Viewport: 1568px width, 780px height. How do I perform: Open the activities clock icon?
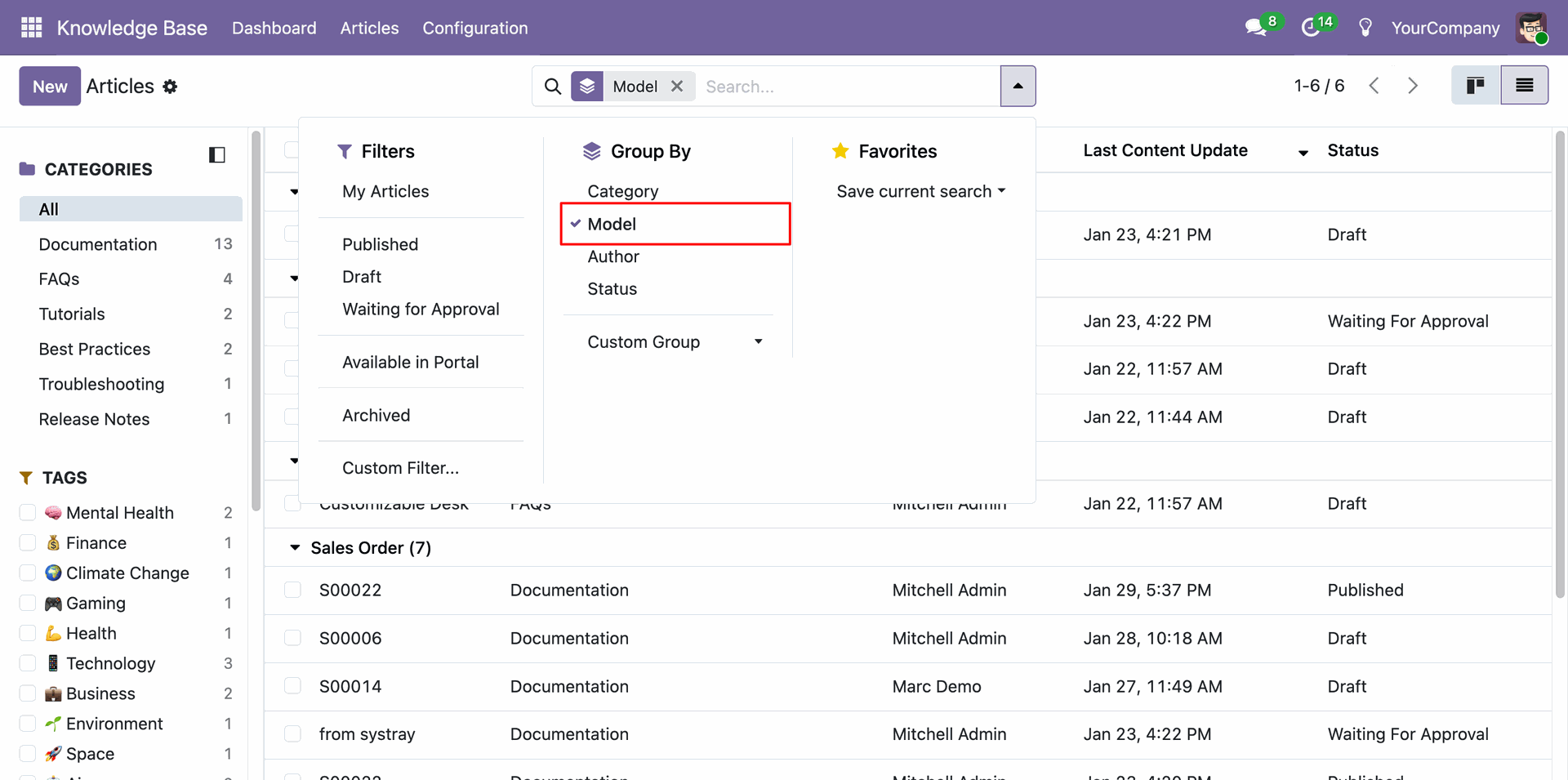[1311, 28]
